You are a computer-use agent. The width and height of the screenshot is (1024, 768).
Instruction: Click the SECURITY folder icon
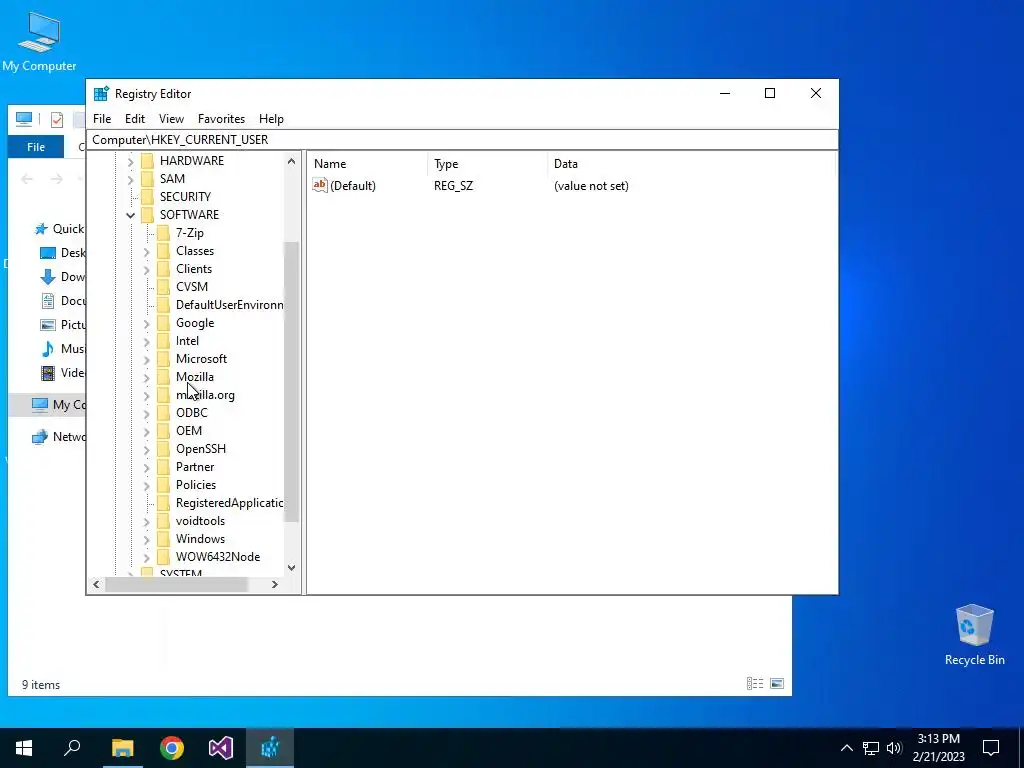coord(148,197)
